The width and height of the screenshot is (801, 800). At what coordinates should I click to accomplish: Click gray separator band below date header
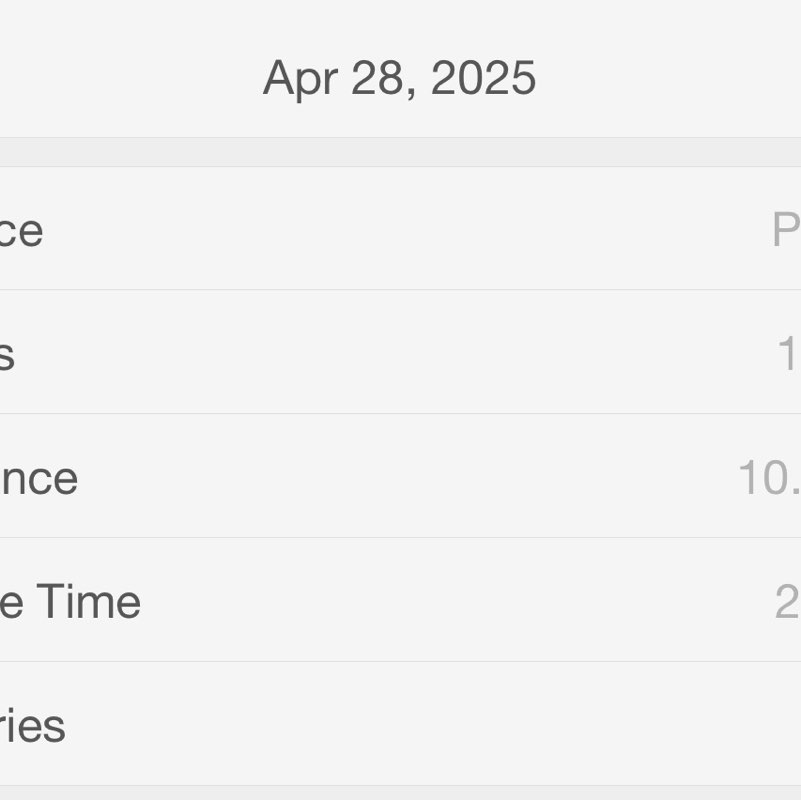coord(400,152)
